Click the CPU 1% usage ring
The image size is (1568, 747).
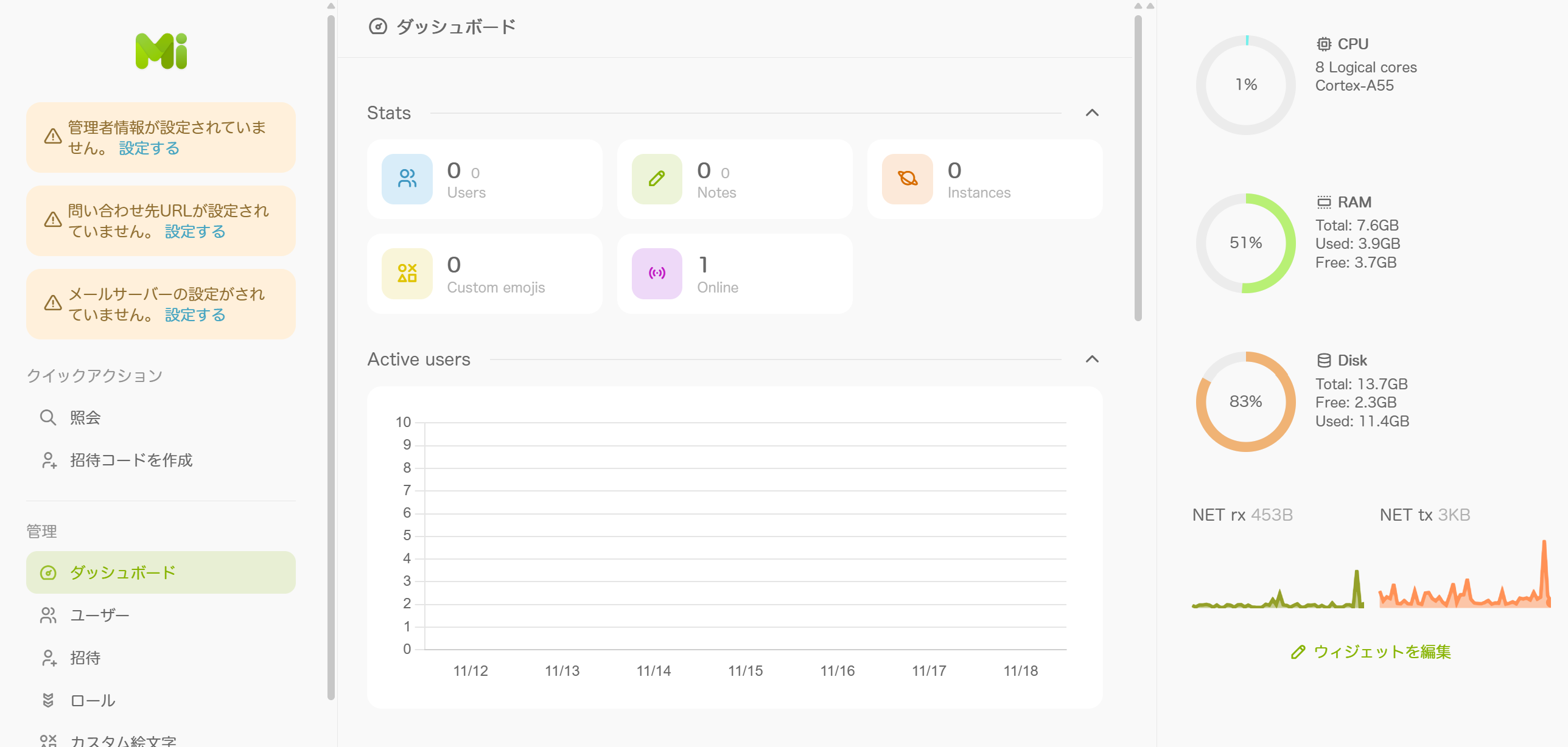tap(1246, 85)
